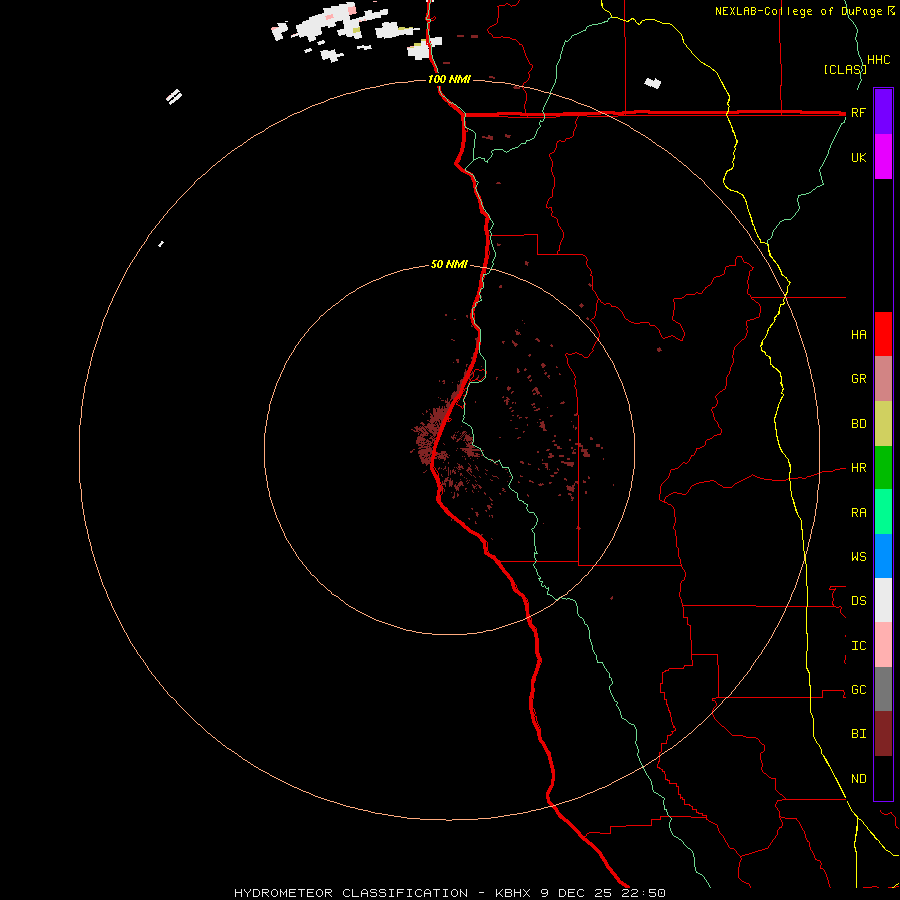Click the DS white legend swatch
This screenshot has width=900, height=900.
click(x=883, y=600)
